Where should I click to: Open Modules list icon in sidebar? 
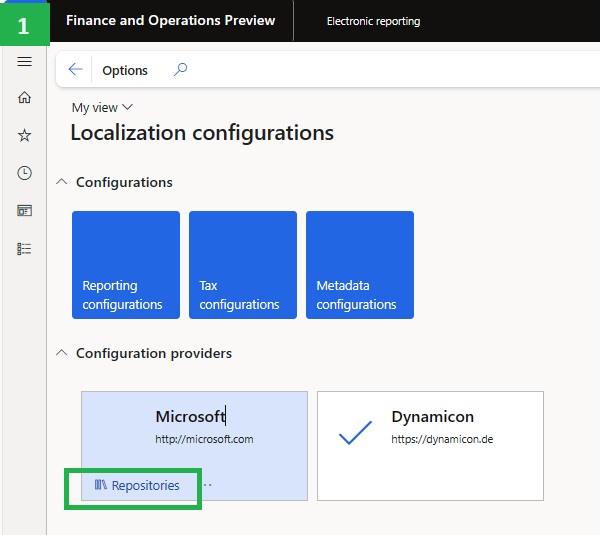[x=25, y=249]
